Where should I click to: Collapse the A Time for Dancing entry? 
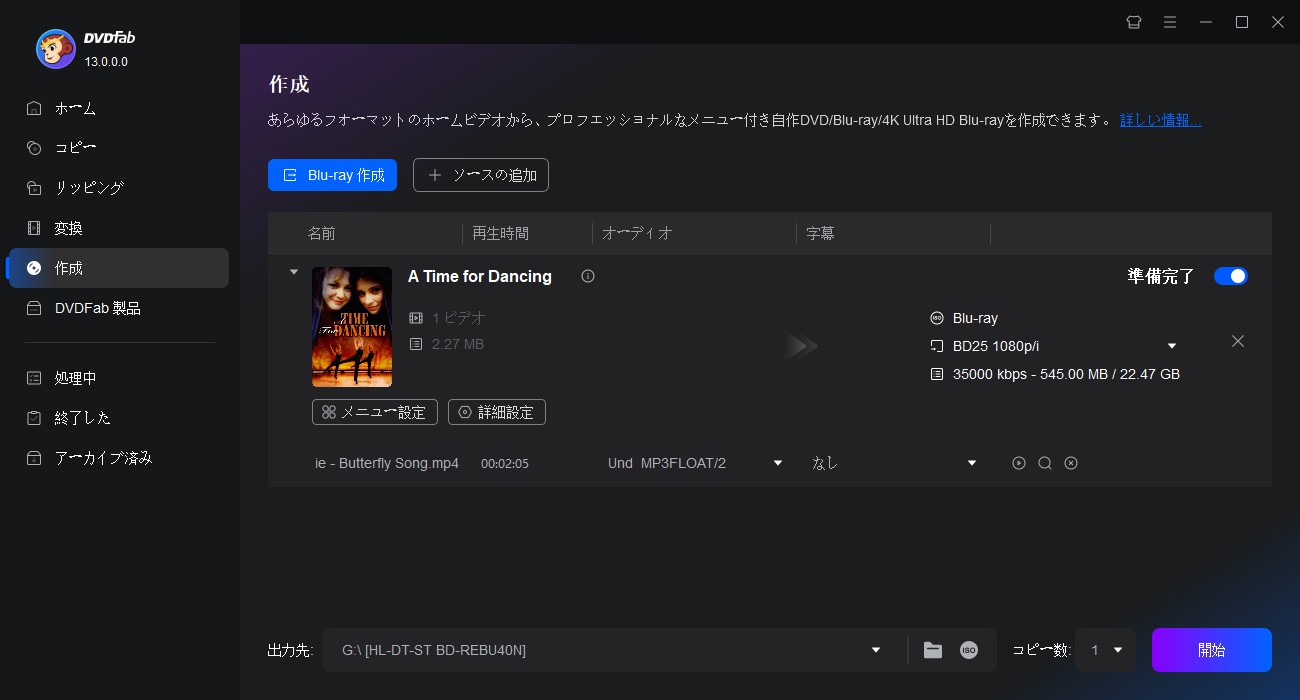point(293,271)
